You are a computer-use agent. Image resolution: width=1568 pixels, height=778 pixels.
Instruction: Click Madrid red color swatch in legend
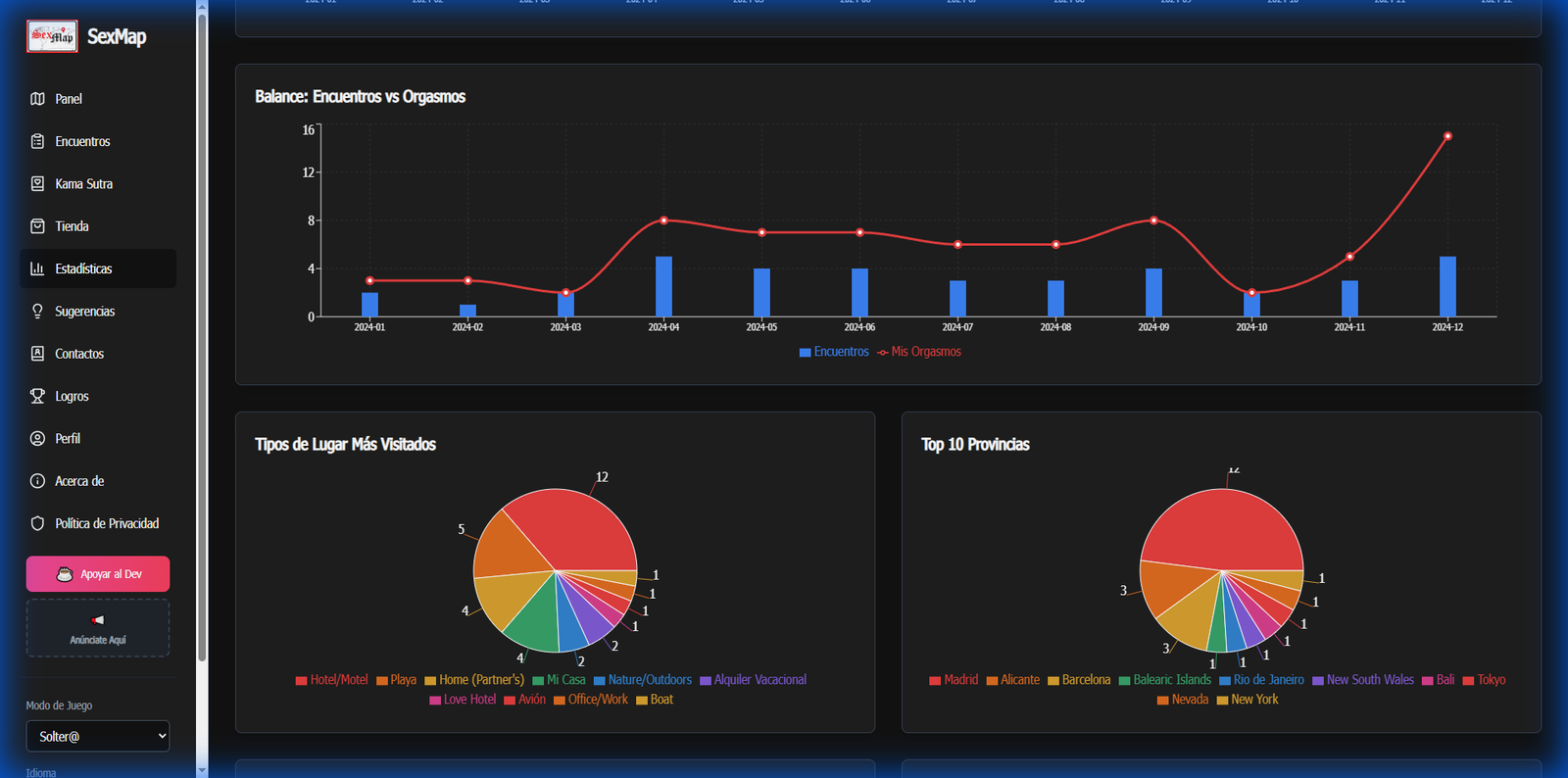point(935,680)
